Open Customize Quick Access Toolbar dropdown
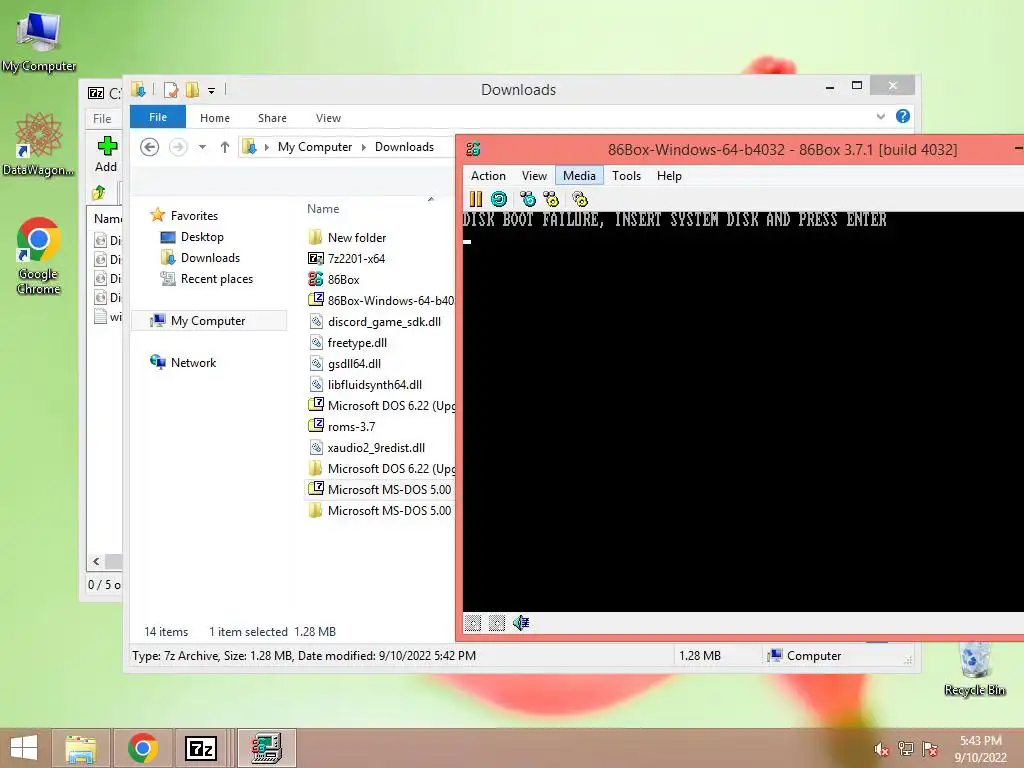Screen dimensions: 1024x768 (x=212, y=91)
